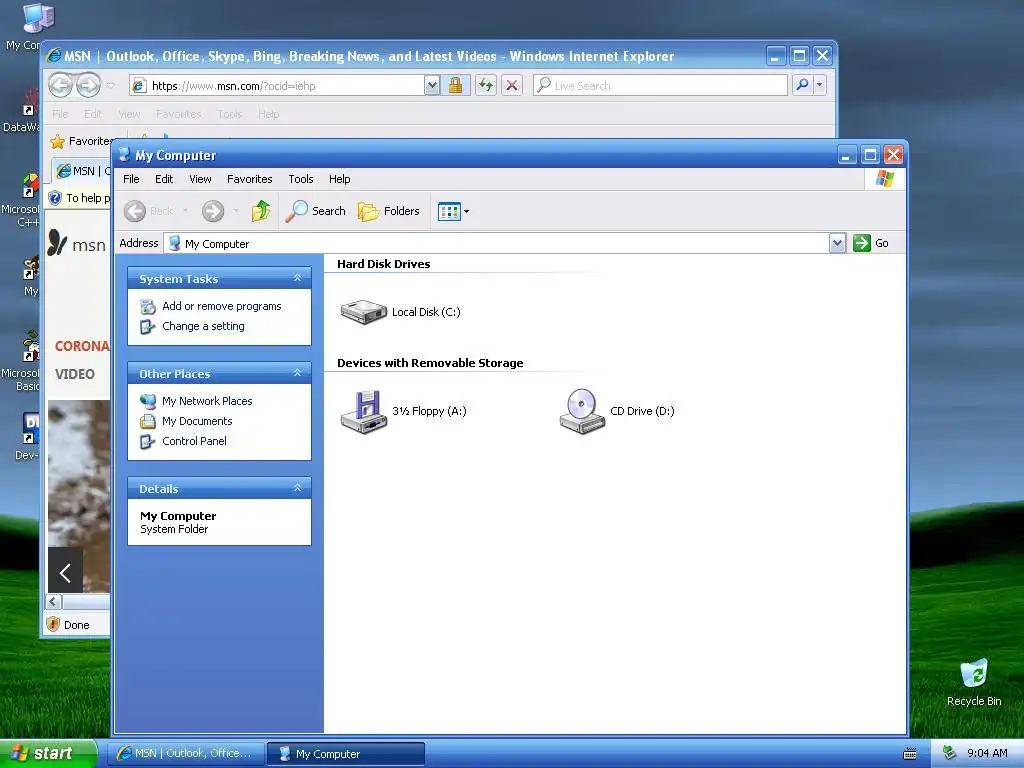The height and width of the screenshot is (768, 1024).
Task: Click previous slide arrow on MSN page
Action: 65,573
